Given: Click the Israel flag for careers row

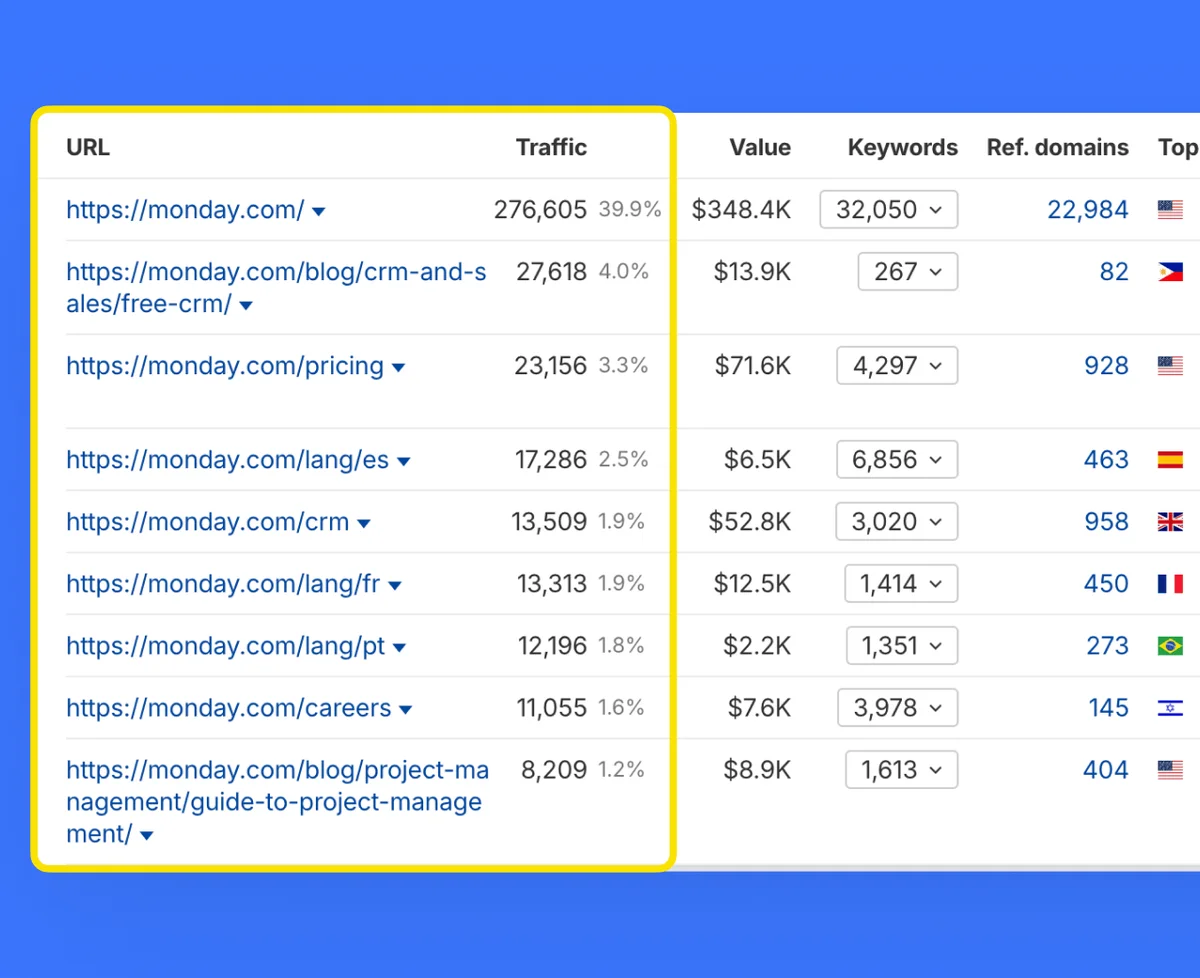Looking at the screenshot, I should point(1170,707).
